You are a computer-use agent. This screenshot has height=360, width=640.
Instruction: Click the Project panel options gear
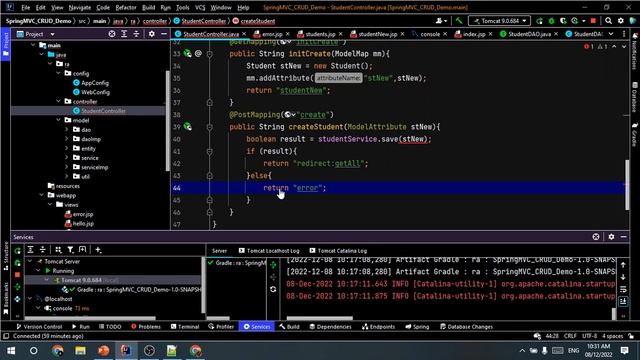click(x=151, y=34)
